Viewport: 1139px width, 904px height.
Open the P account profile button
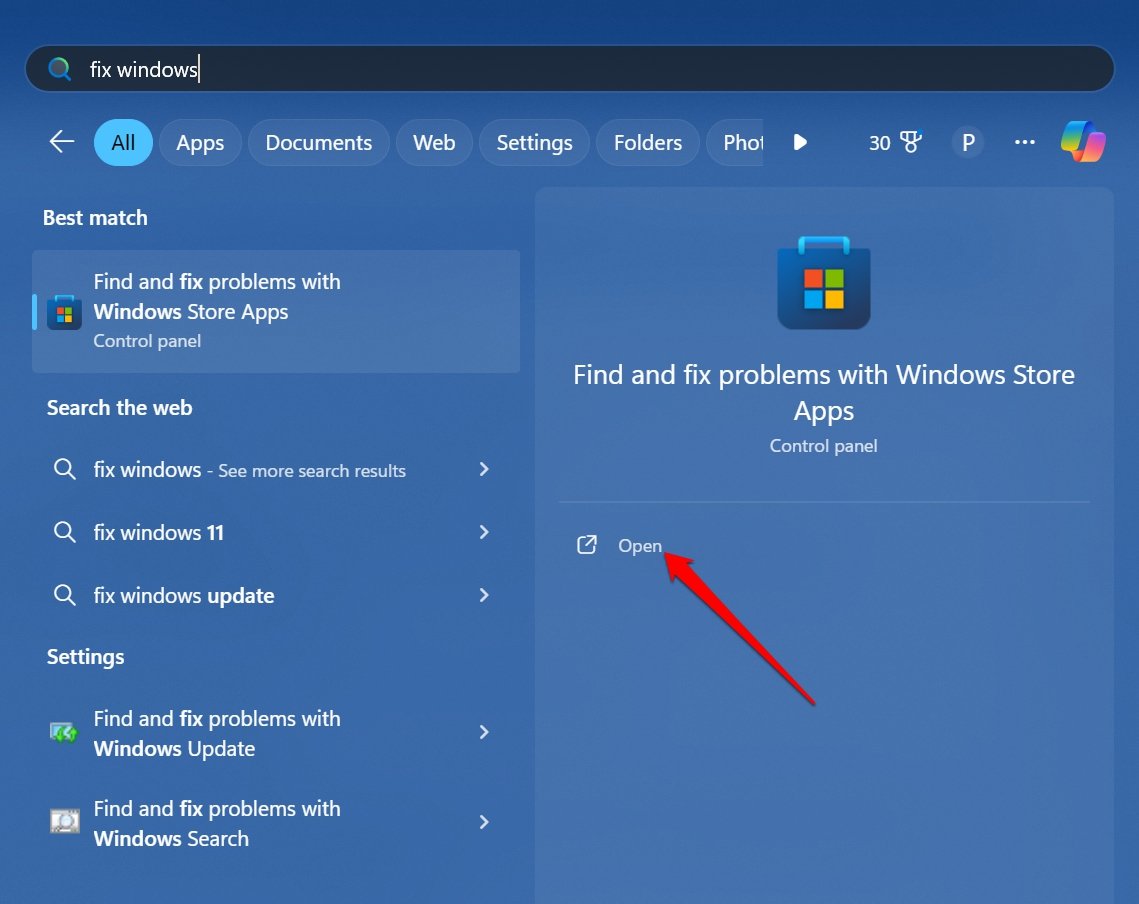pyautogui.click(x=968, y=142)
